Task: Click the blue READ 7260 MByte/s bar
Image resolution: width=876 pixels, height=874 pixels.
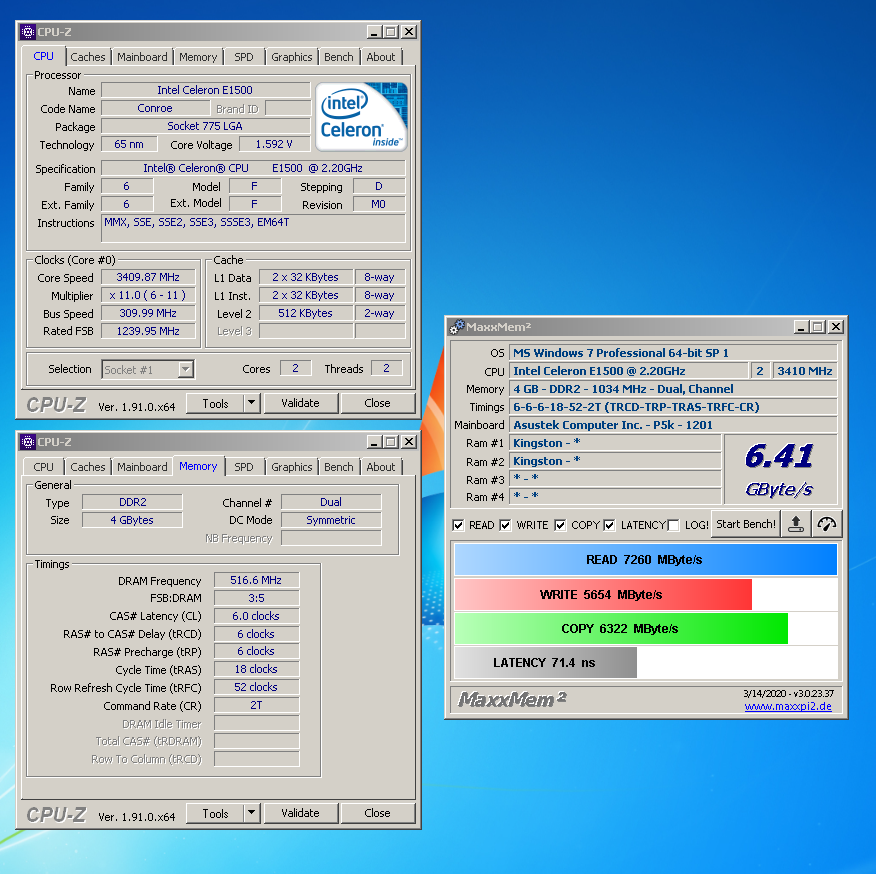Action: [645, 560]
